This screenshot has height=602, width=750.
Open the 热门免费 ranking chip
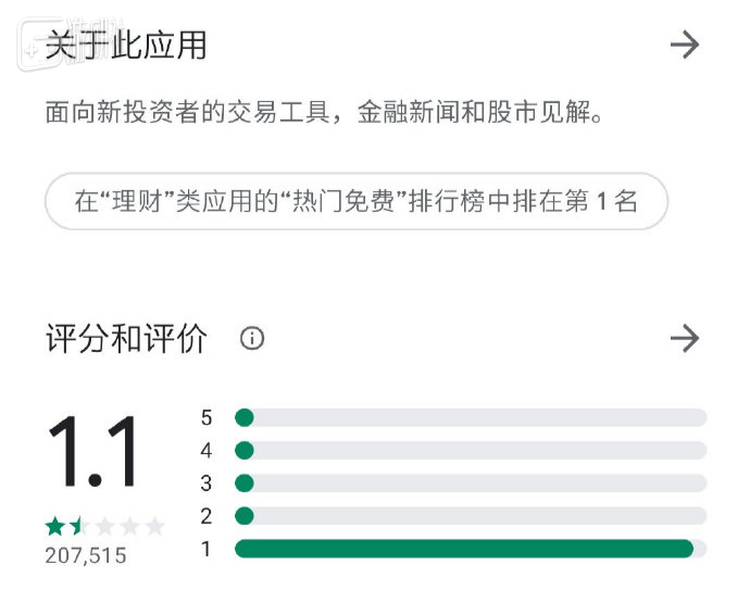[356, 202]
